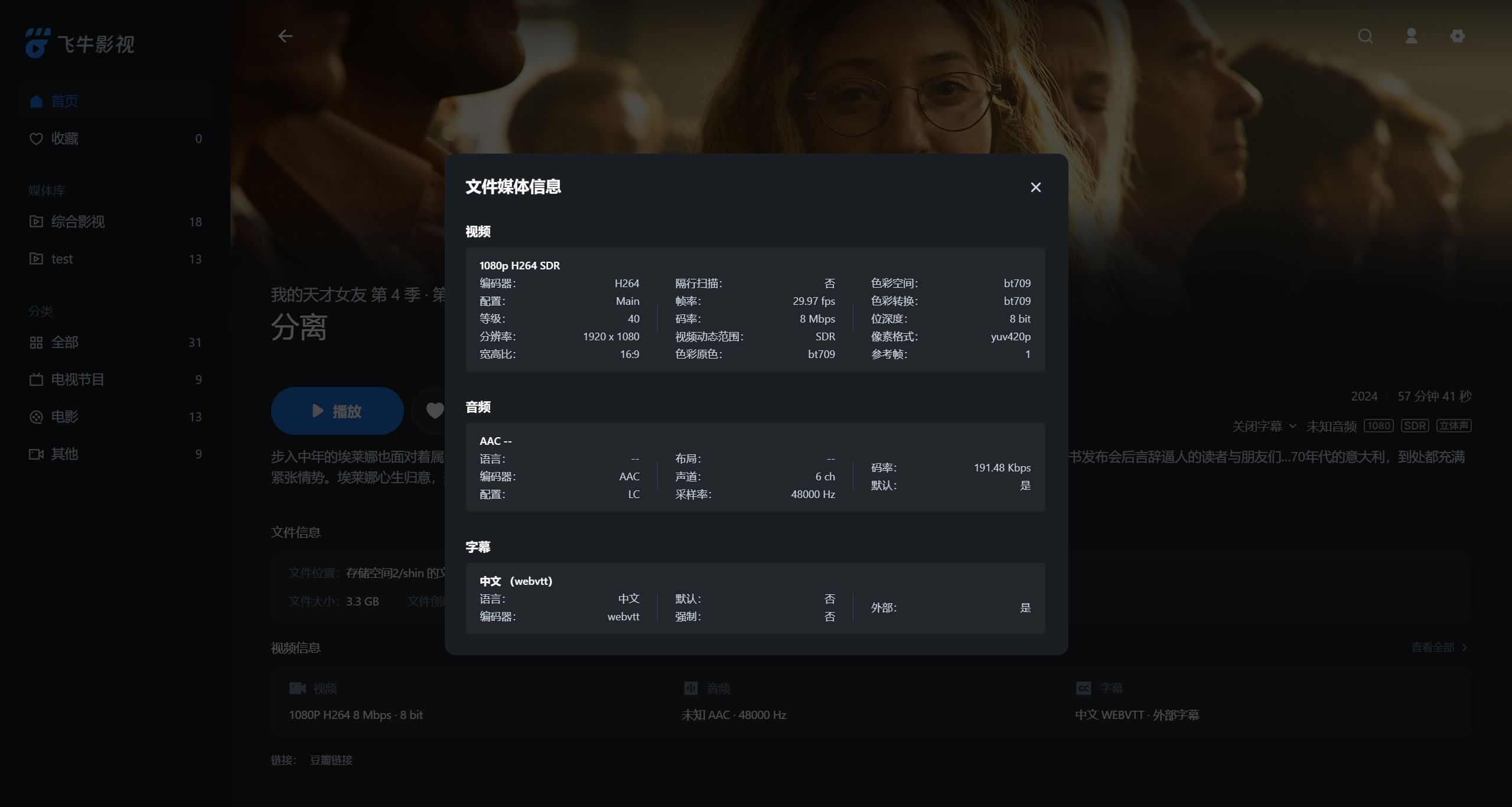Click the test library folder icon
The height and width of the screenshot is (807, 1512).
pyautogui.click(x=36, y=259)
